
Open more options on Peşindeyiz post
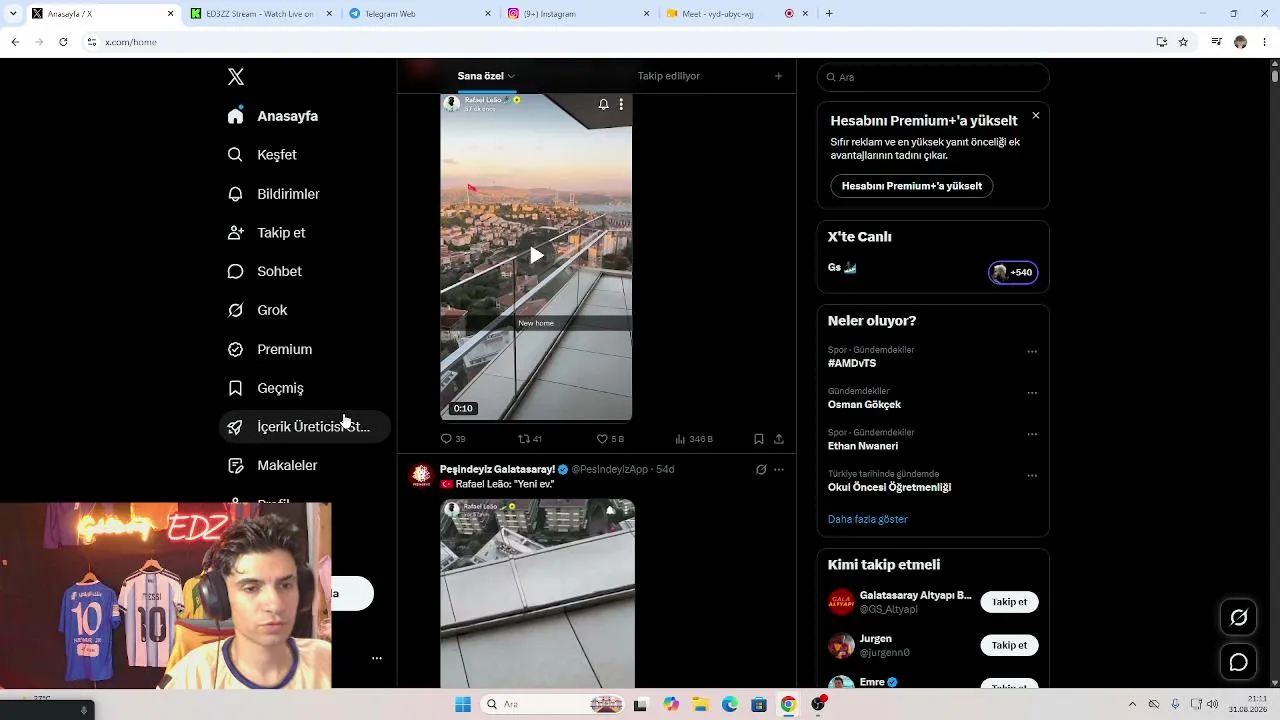779,470
